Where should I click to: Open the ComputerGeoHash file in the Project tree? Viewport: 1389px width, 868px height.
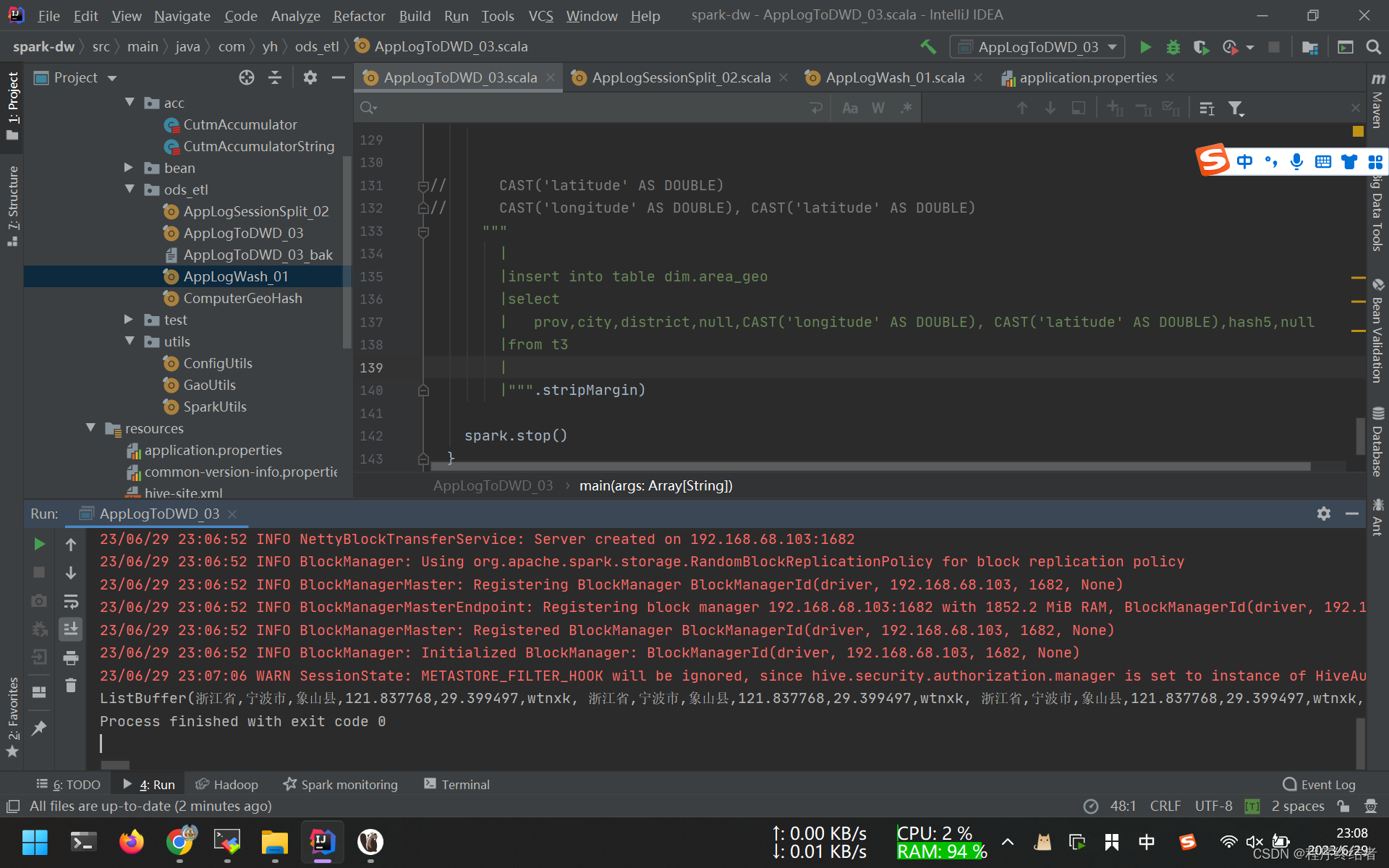242,298
